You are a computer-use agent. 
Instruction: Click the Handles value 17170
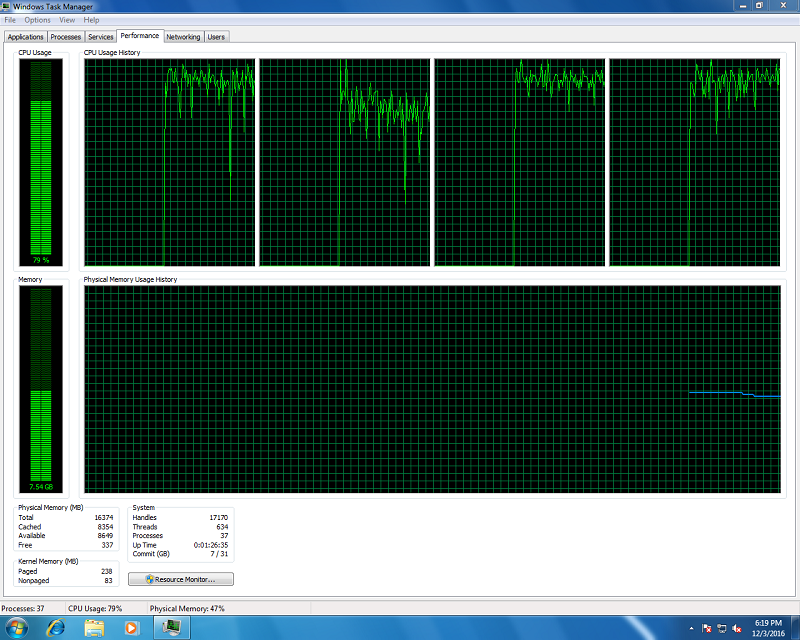(218, 518)
